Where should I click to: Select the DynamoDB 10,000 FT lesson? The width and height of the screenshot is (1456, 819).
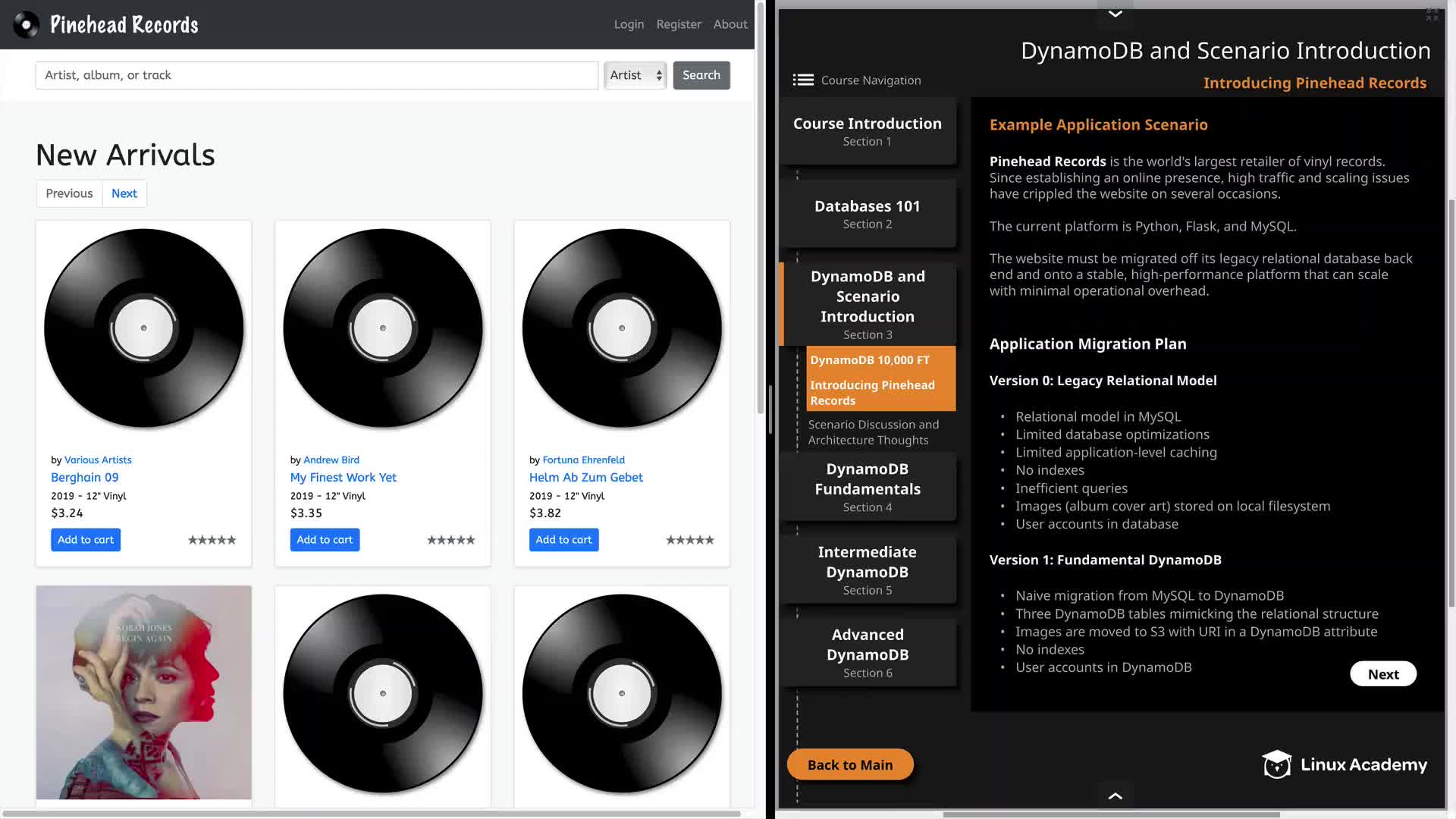(869, 360)
